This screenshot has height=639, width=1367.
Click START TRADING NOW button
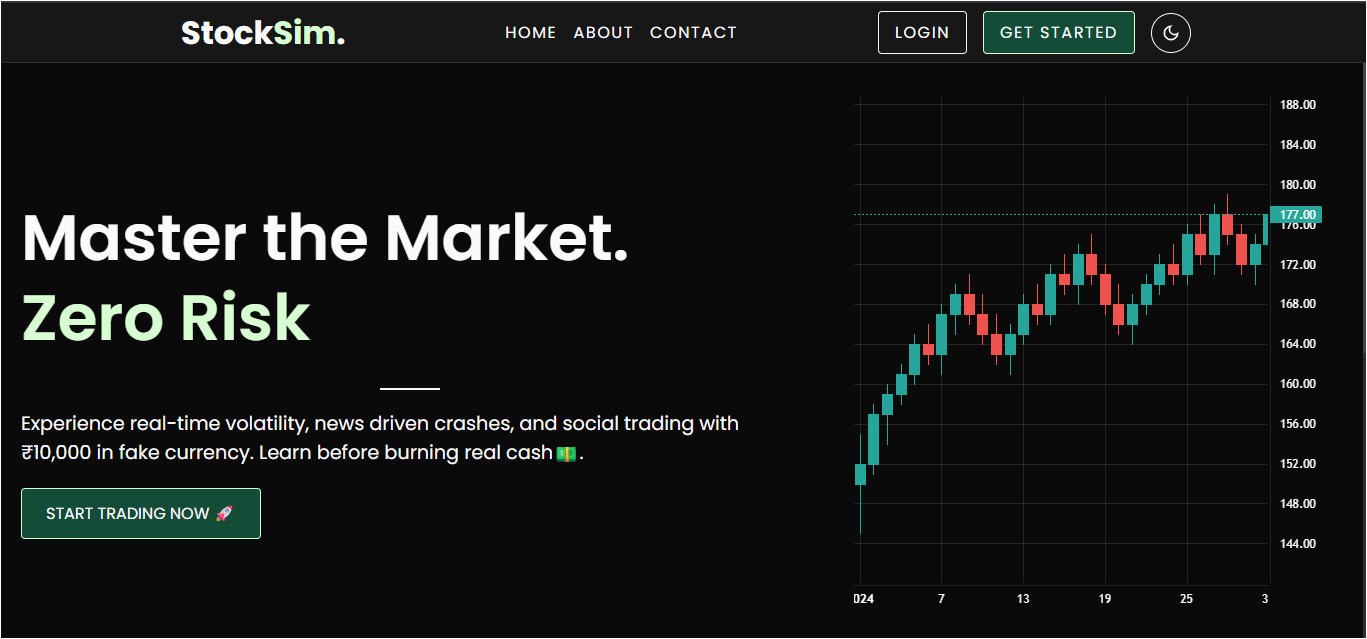pyautogui.click(x=140, y=513)
